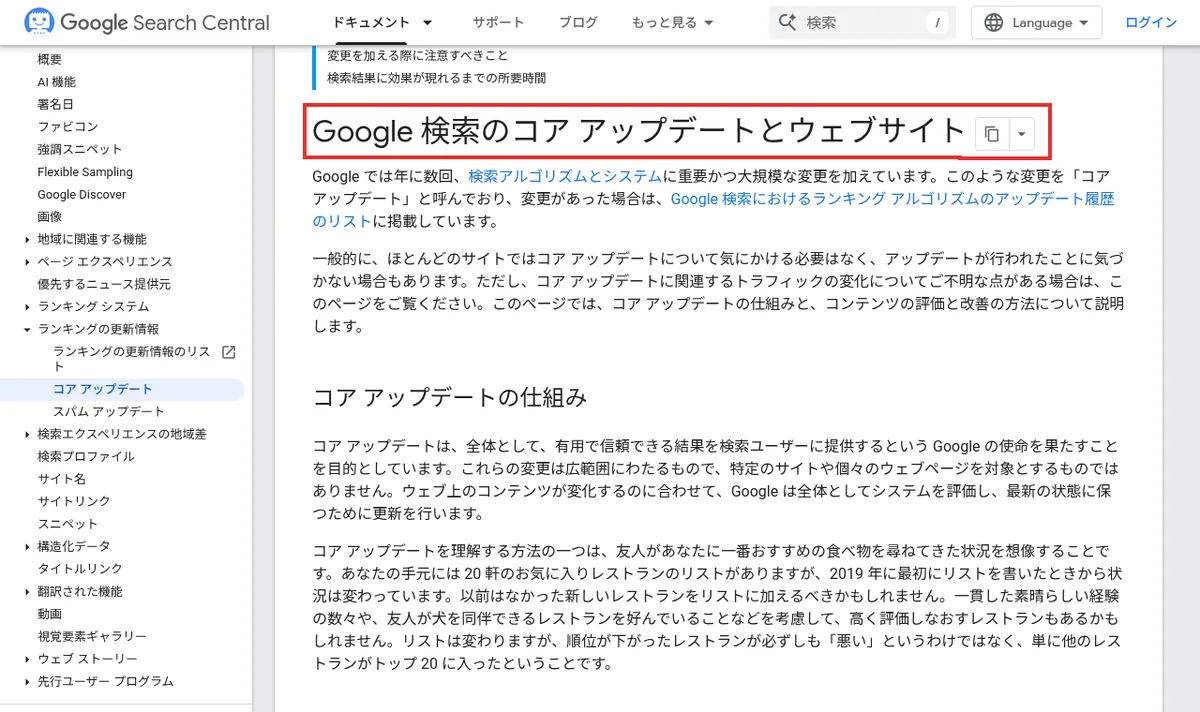The height and width of the screenshot is (712, 1200).
Task: Expand 検索エクスペリエンスの地域差 section
Action: coord(26,434)
